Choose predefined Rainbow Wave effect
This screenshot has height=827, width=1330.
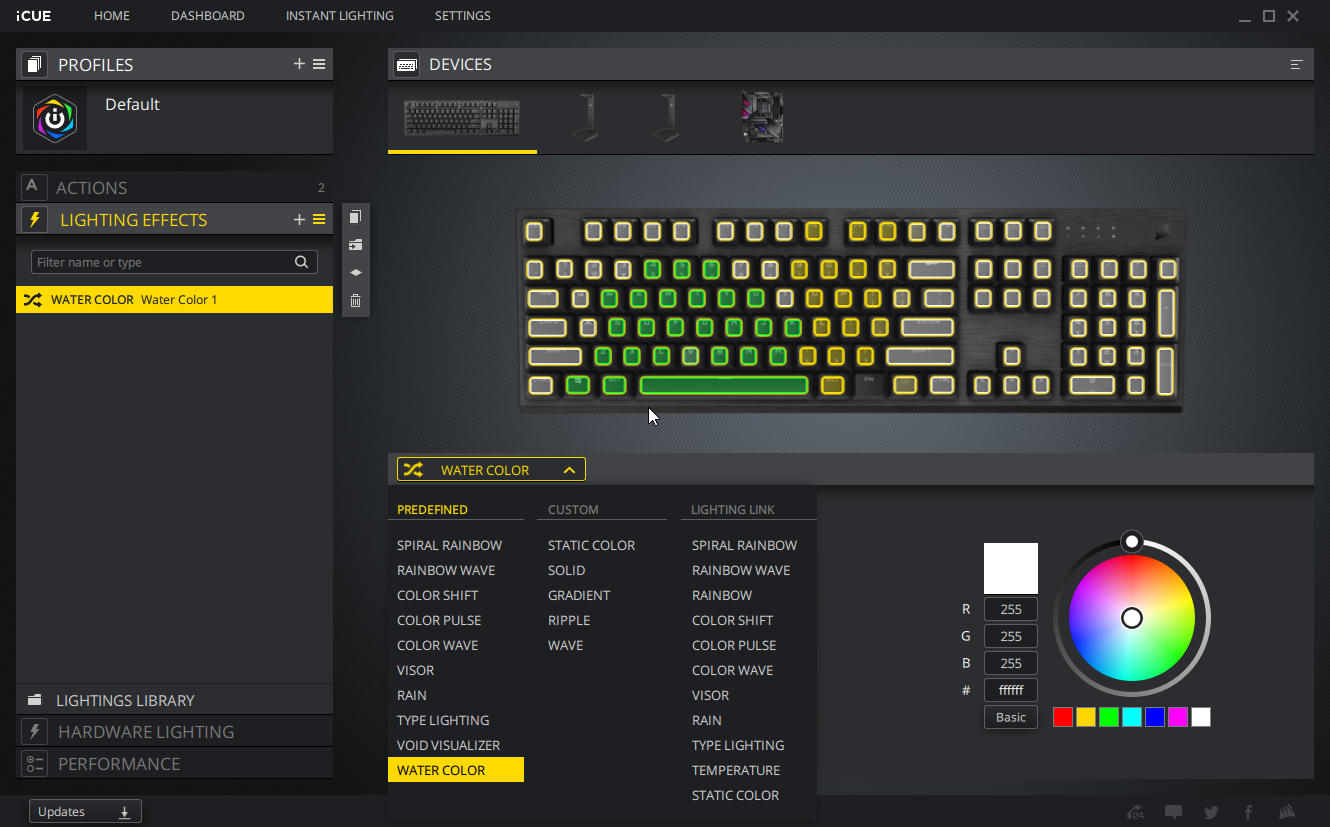[446, 570]
